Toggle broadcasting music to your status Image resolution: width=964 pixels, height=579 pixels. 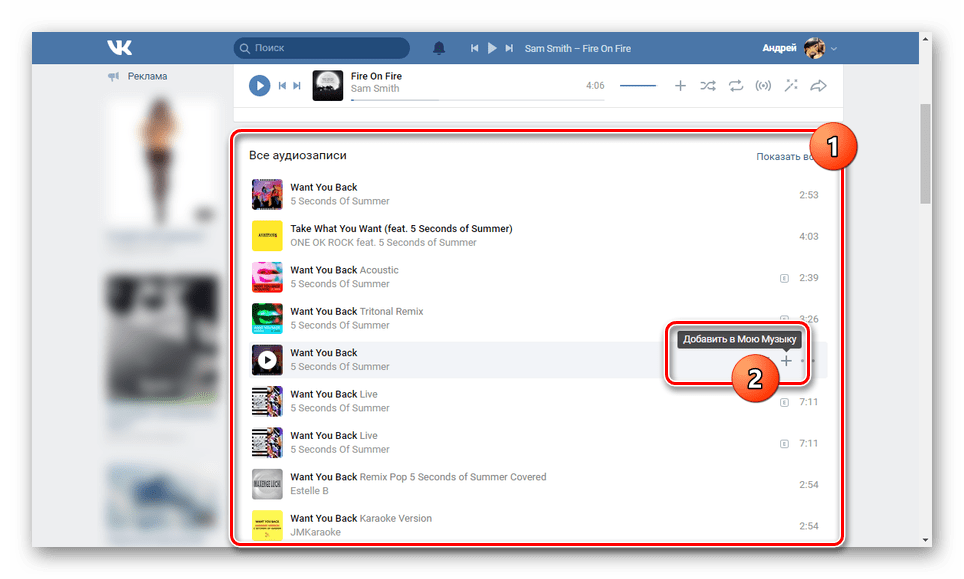tap(763, 85)
